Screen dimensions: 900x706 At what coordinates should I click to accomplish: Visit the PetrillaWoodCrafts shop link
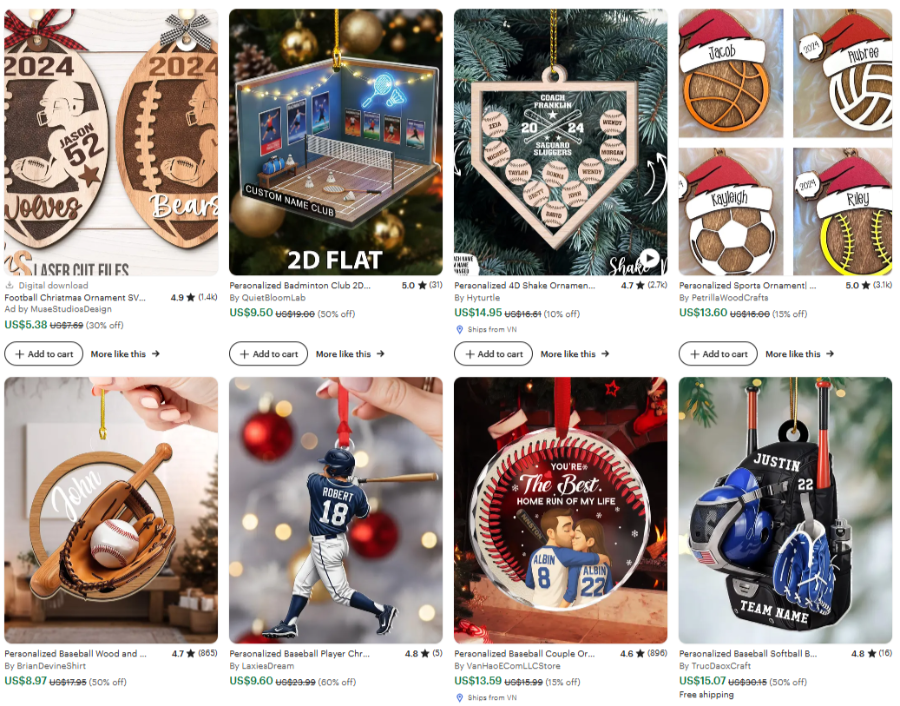(723, 298)
